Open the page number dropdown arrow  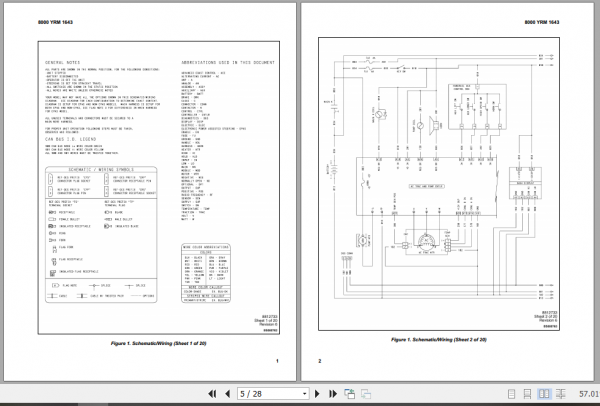coord(305,394)
